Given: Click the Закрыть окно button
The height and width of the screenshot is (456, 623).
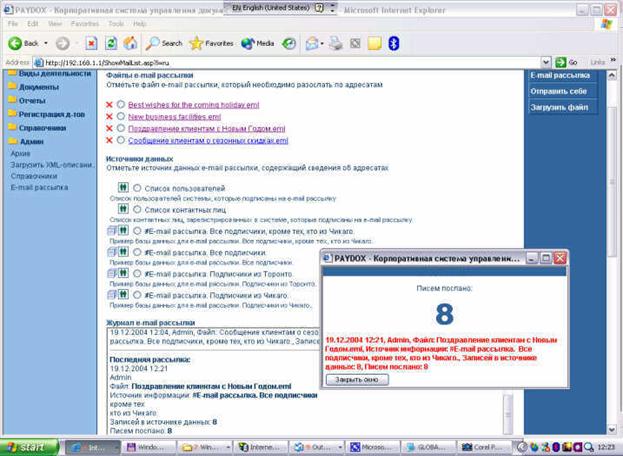Looking at the screenshot, I should tap(357, 379).
